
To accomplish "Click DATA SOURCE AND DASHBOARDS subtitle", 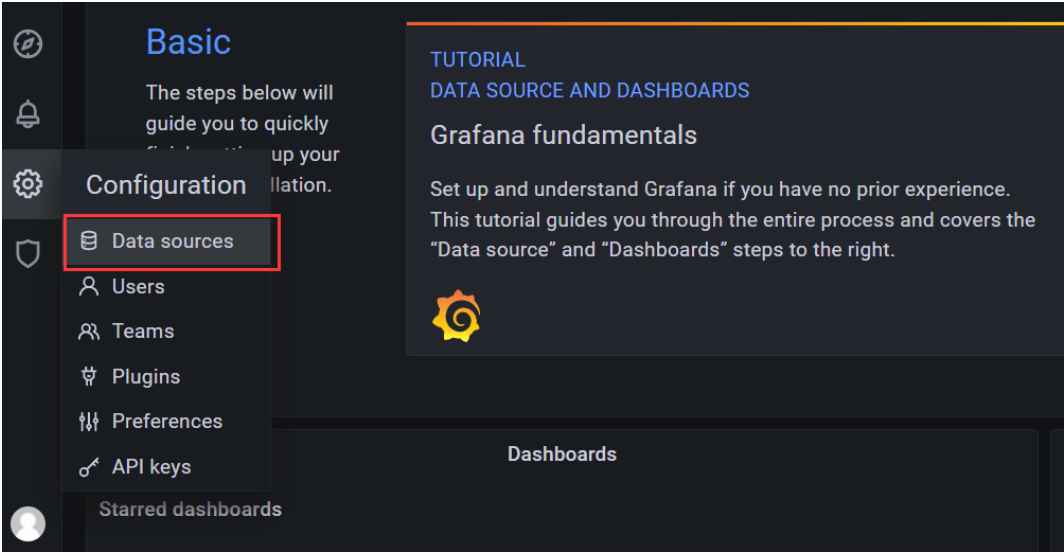I will (x=590, y=90).
